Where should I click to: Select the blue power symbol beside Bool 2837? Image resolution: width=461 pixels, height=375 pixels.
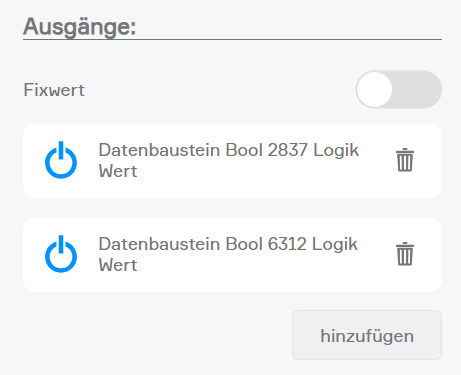coord(61,160)
